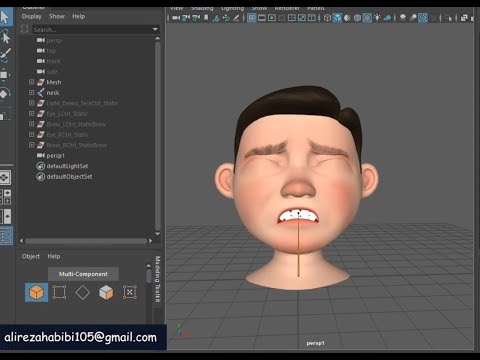
Task: Click the Outliner vertical scrollbar
Action: coord(157,136)
